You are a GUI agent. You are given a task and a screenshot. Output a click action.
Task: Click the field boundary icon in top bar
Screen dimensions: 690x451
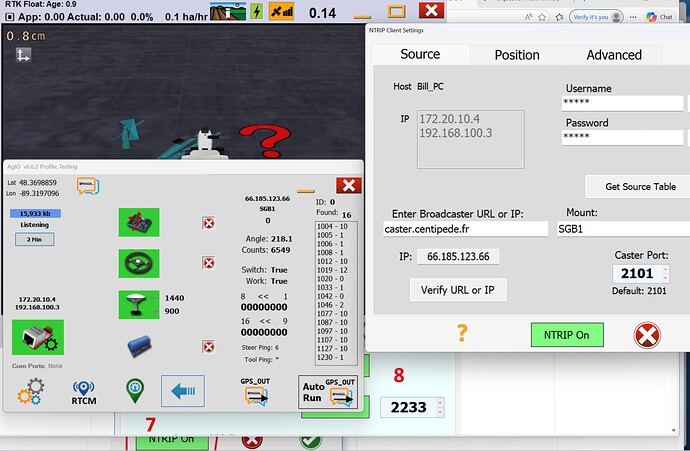[228, 11]
